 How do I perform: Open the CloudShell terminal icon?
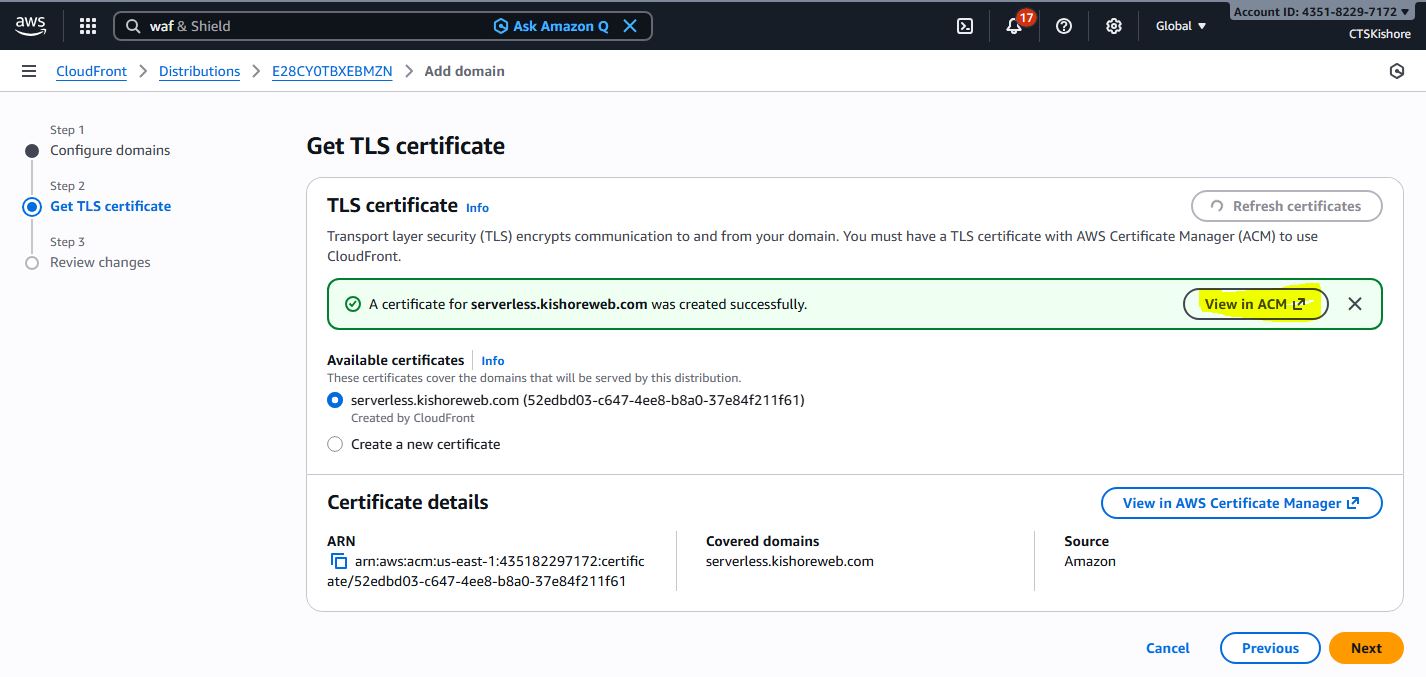(965, 26)
